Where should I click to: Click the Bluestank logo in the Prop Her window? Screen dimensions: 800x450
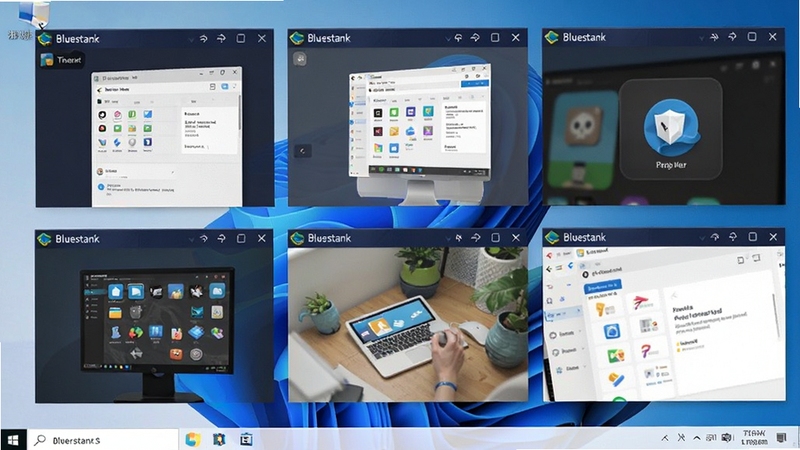552,37
